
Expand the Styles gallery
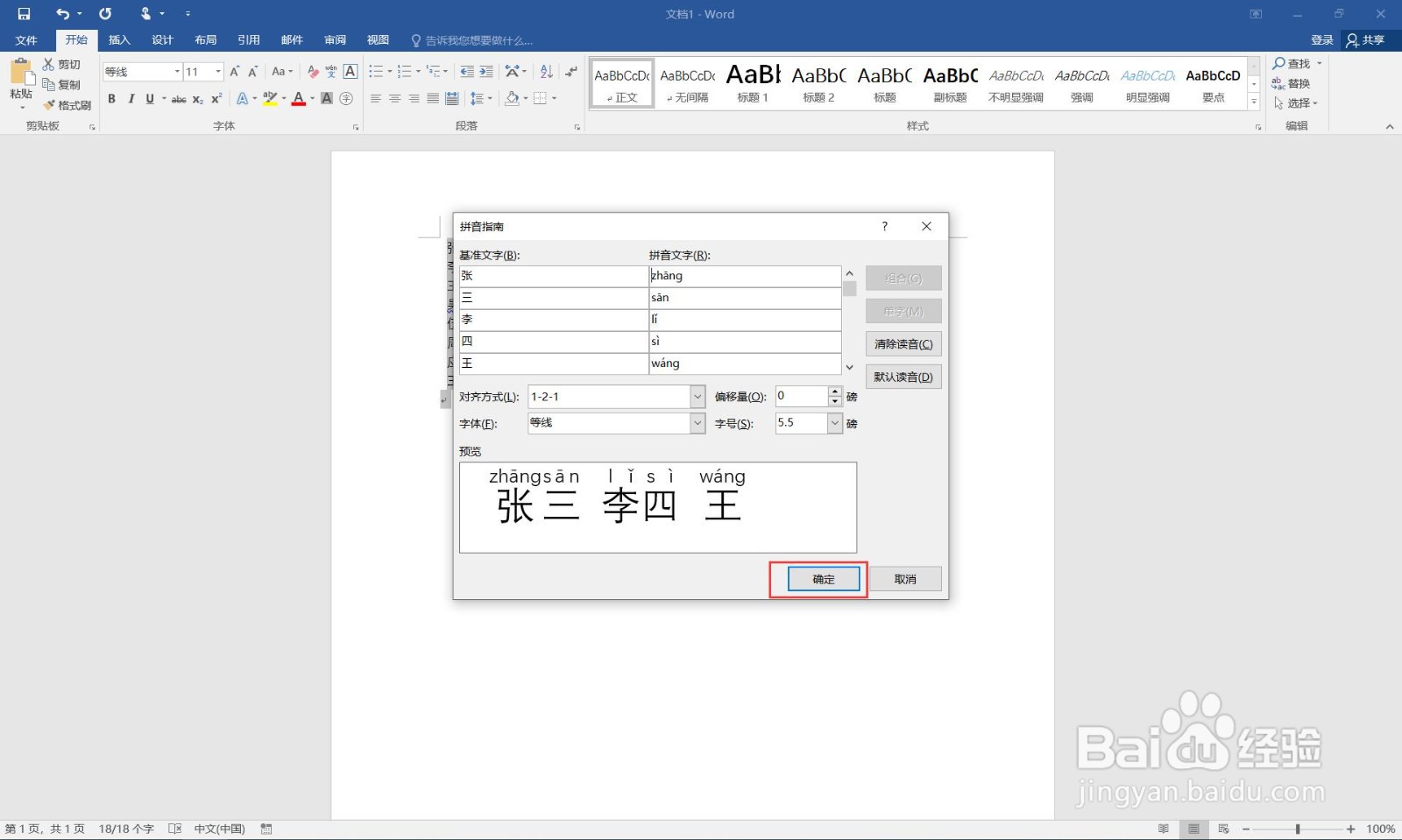(1254, 102)
